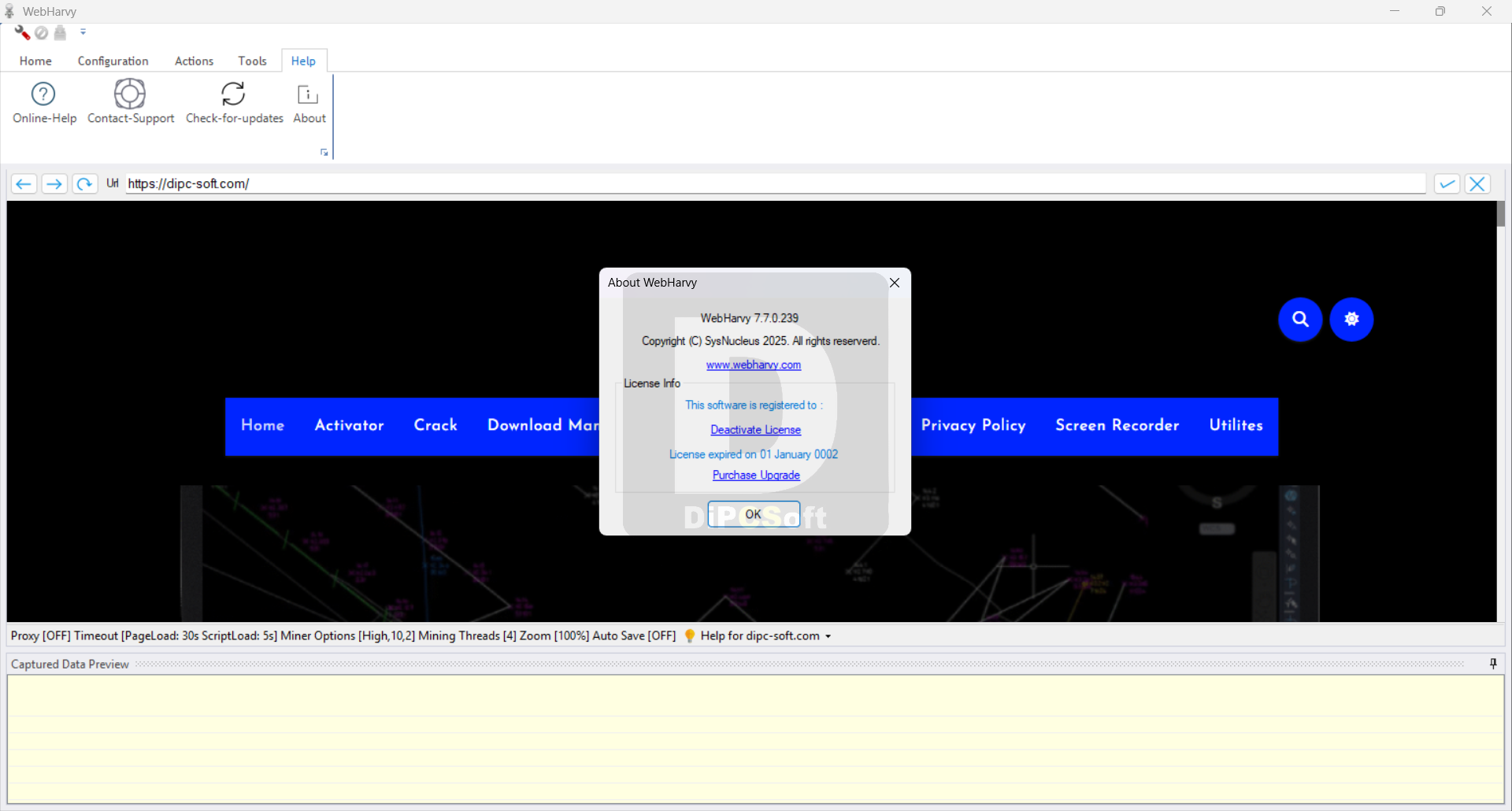The height and width of the screenshot is (811, 1512).
Task: Click the Auto Save [OFF] status text
Action: [634, 635]
